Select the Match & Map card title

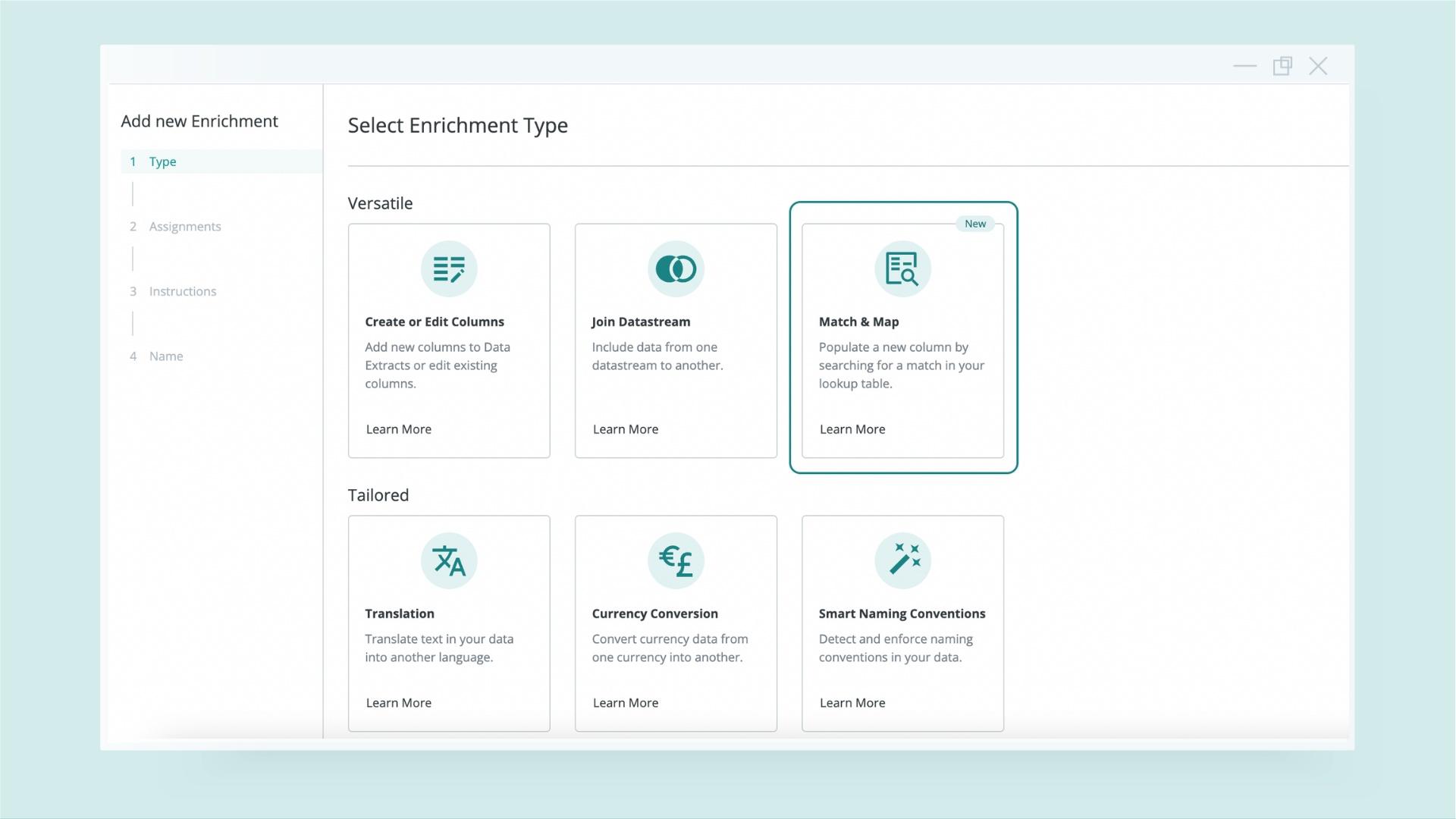858,322
